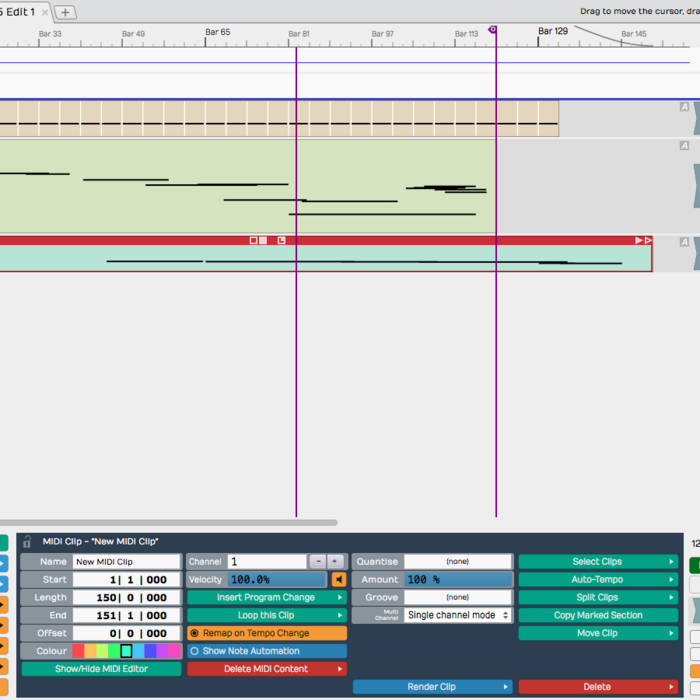Click the clip Name input field
This screenshot has height=700, width=700.
[x=125, y=562]
